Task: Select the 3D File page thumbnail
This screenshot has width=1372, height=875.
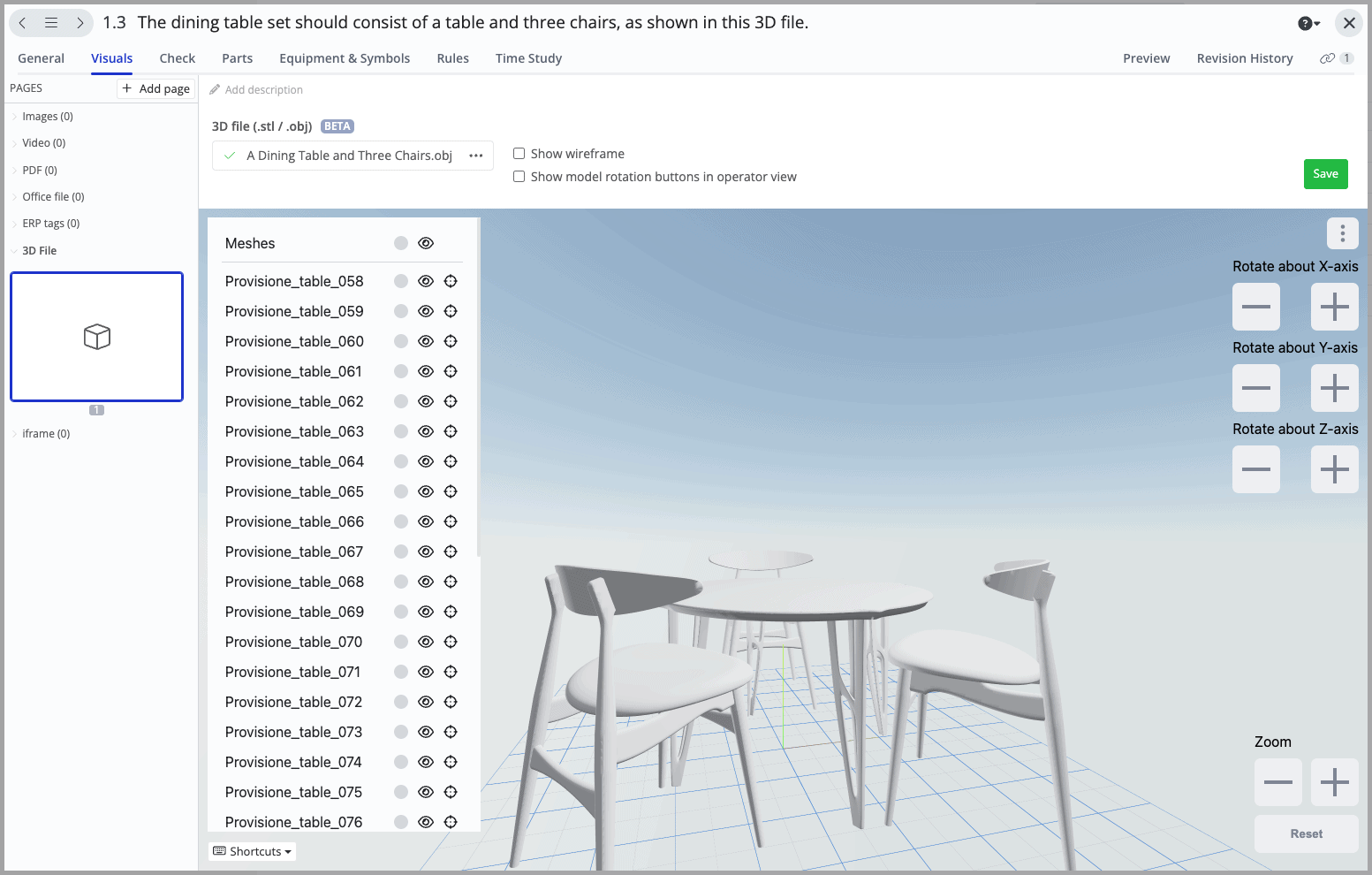Action: coord(96,336)
